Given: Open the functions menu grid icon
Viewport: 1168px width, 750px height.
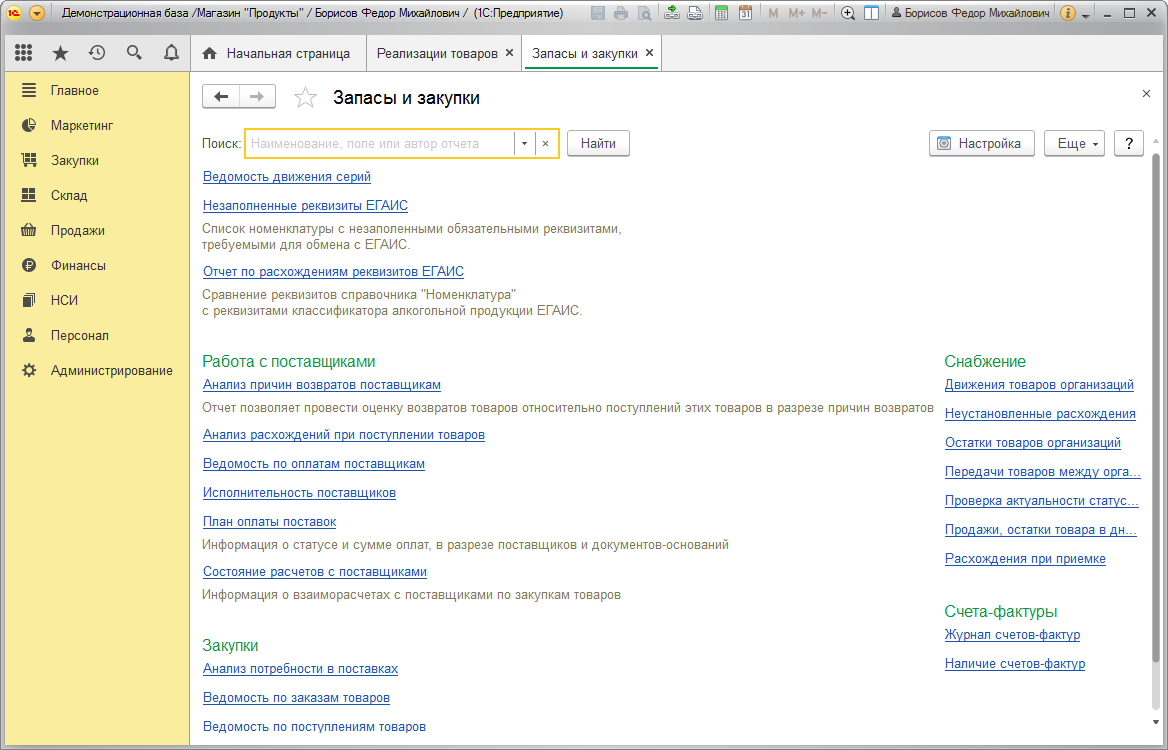Looking at the screenshot, I should (23, 53).
